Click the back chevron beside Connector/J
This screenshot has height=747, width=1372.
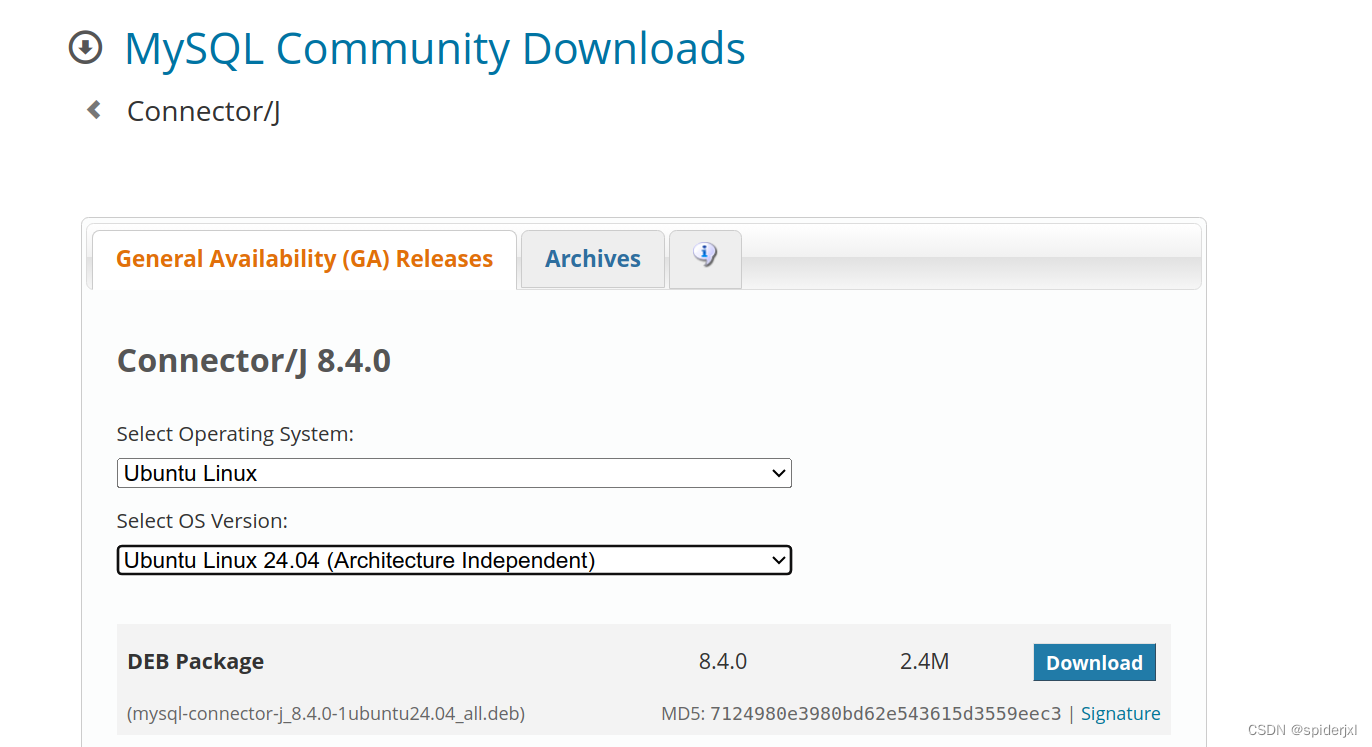tap(93, 110)
